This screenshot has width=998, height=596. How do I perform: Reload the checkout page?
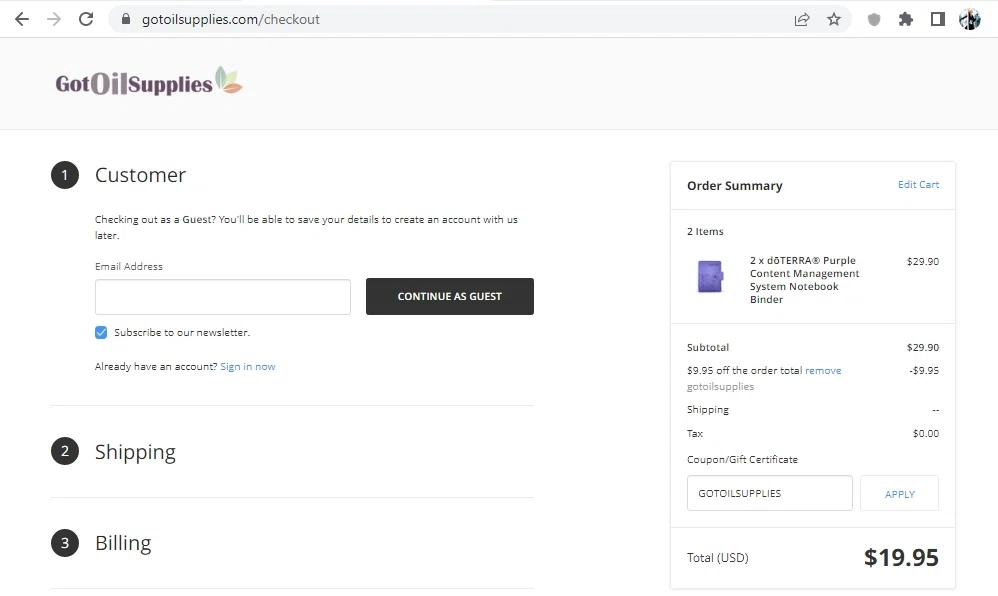pos(86,19)
